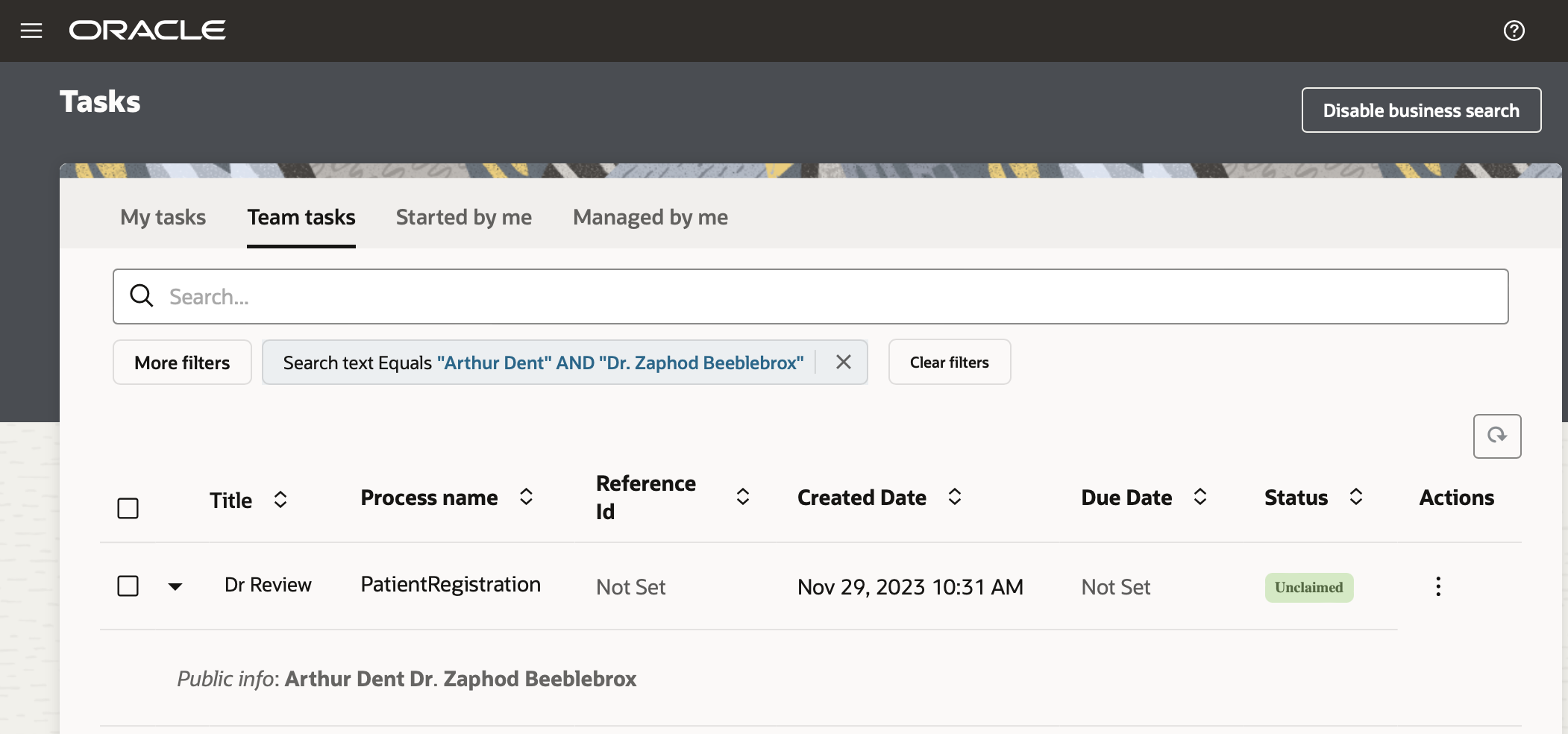Viewport: 1568px width, 734px height.
Task: Open the Managed by me tab
Action: coord(650,217)
